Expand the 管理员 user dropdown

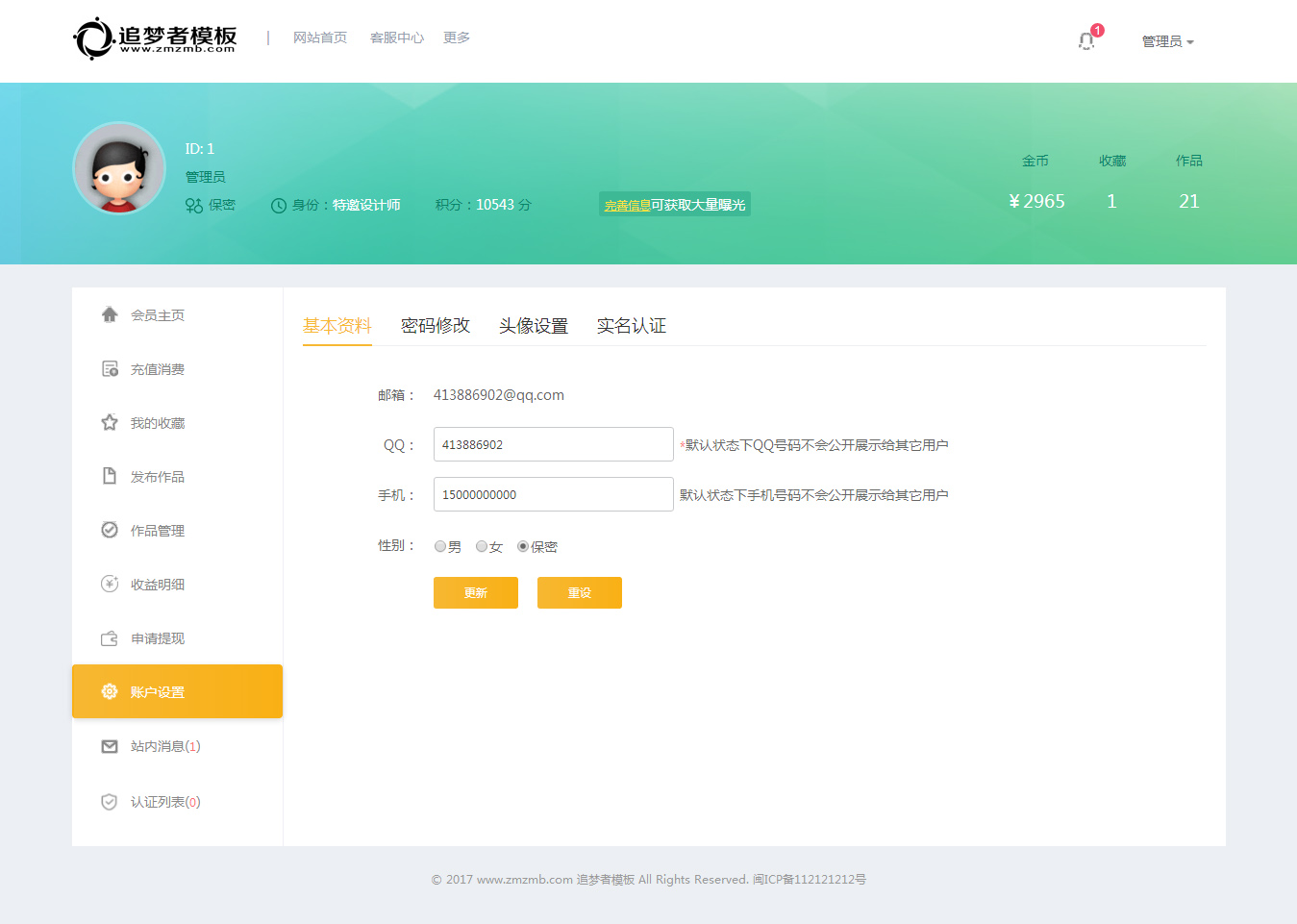[x=1167, y=41]
